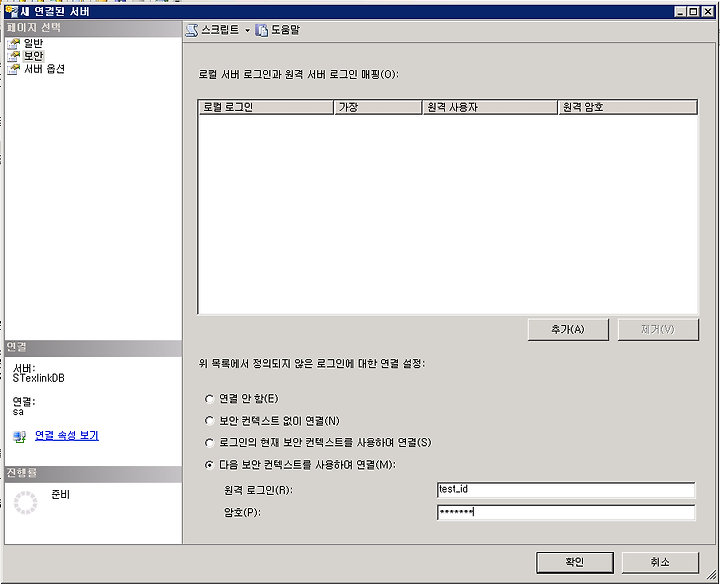Click the 추가(A) add button
The width and height of the screenshot is (720, 584).
(x=568, y=330)
